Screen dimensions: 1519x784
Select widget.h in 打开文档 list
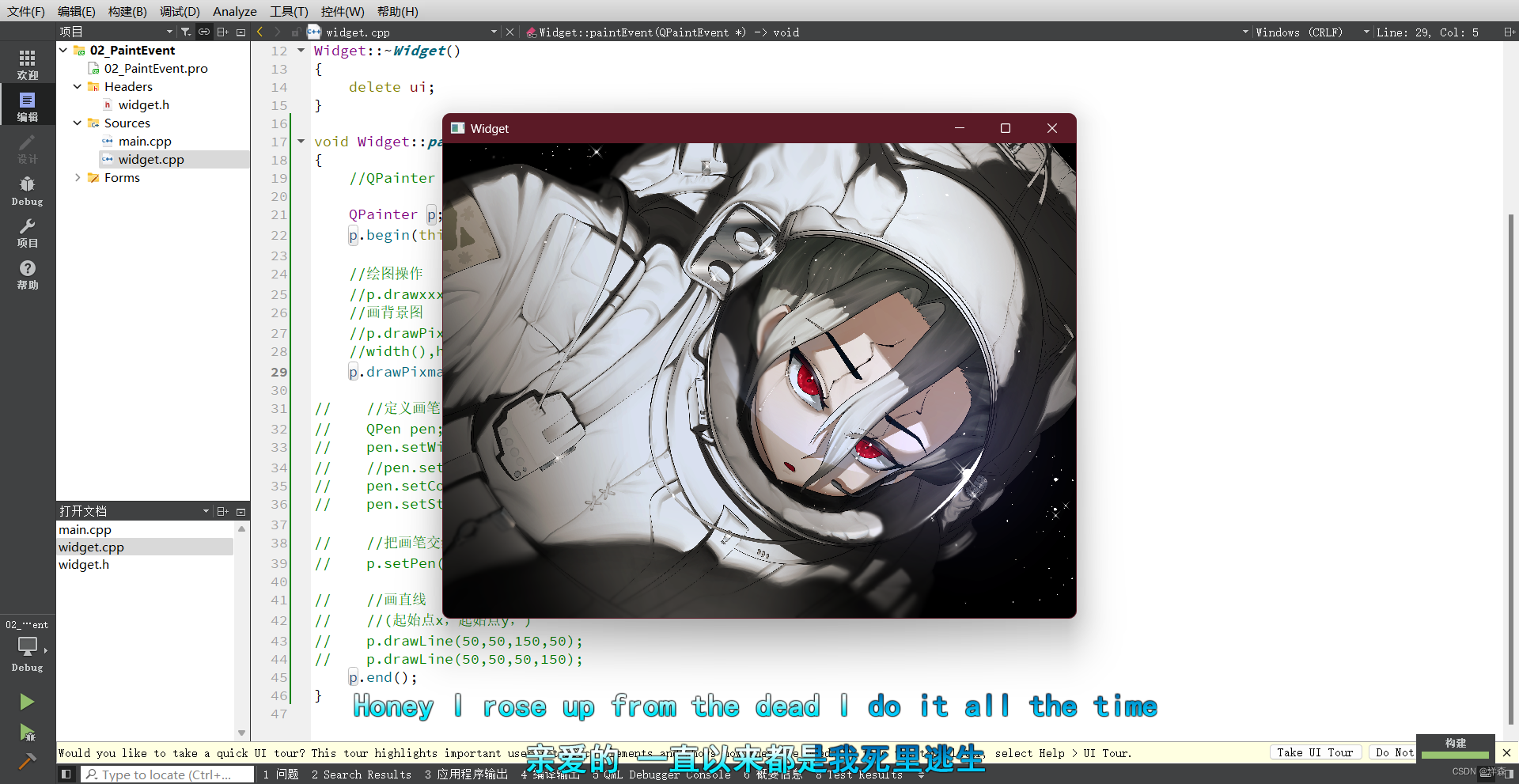pyautogui.click(x=84, y=564)
